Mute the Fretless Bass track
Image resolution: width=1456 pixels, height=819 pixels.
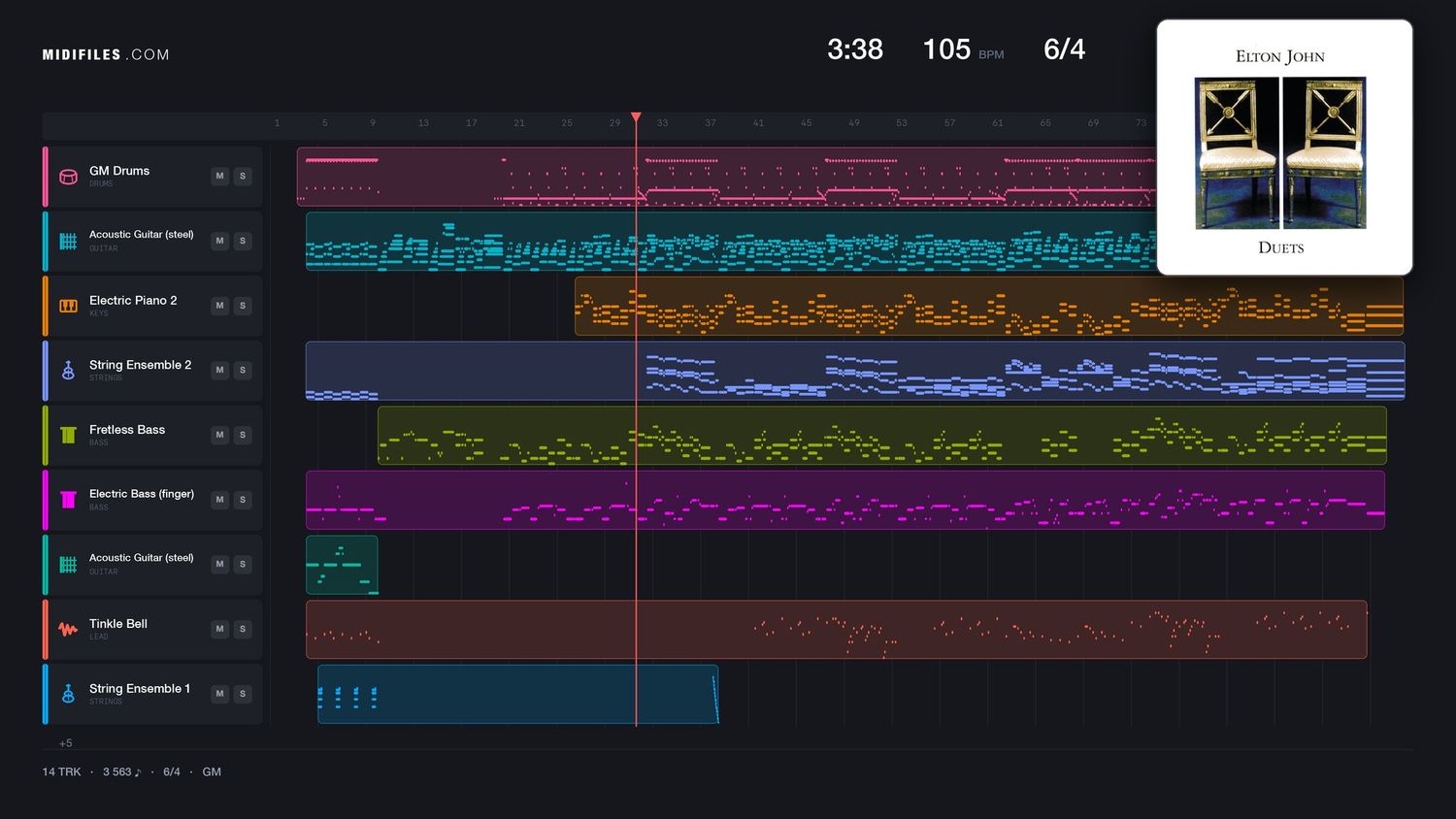tap(219, 435)
